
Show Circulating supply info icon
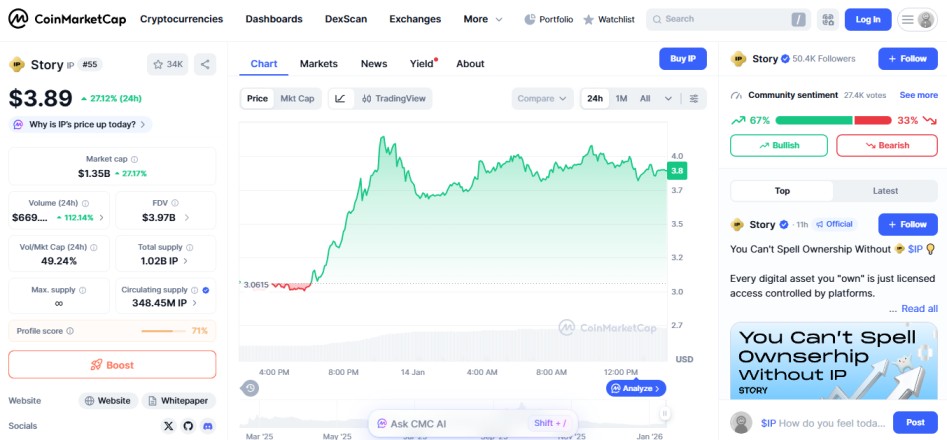point(196,290)
